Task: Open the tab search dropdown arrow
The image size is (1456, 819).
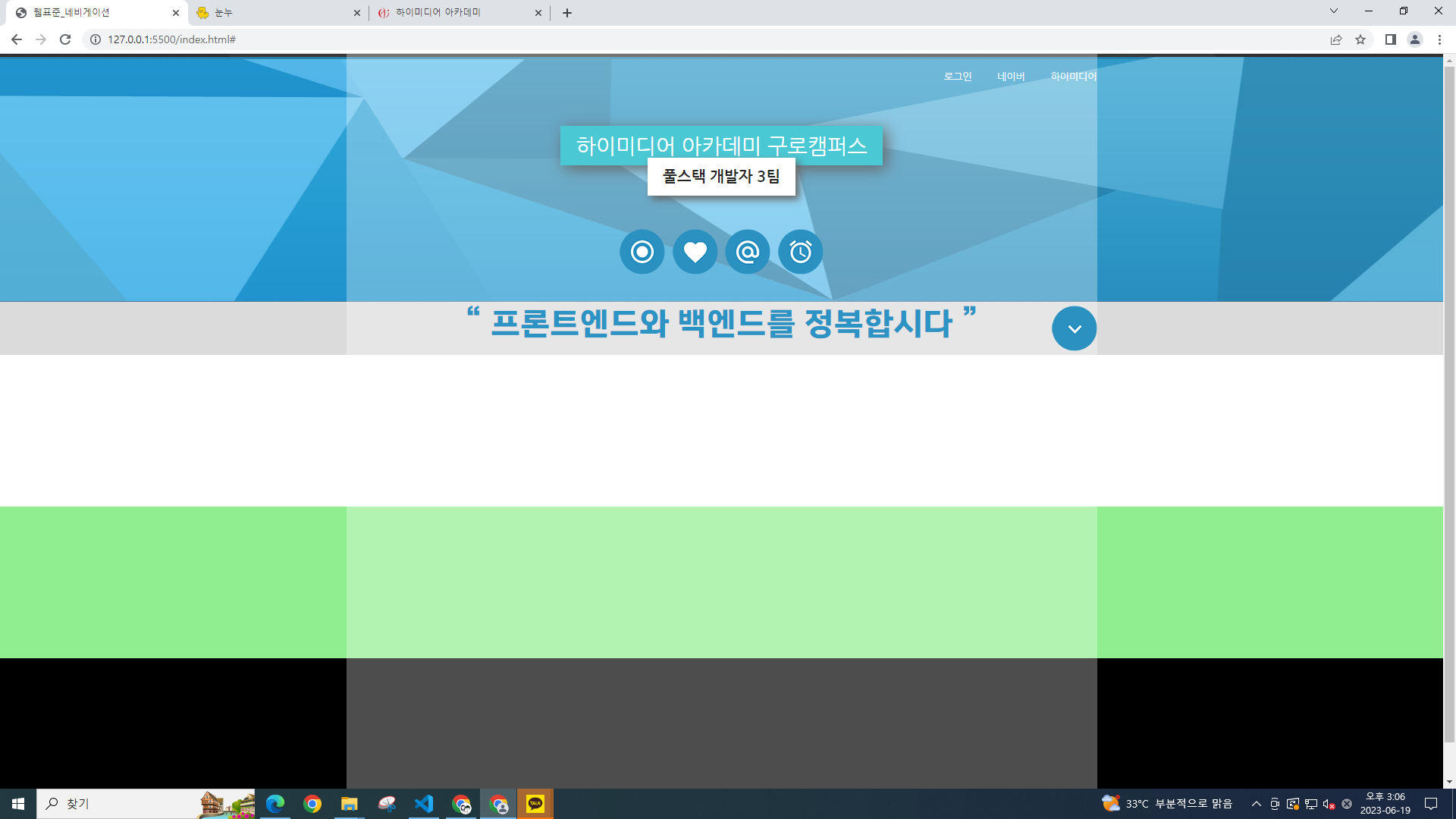Action: [1333, 11]
